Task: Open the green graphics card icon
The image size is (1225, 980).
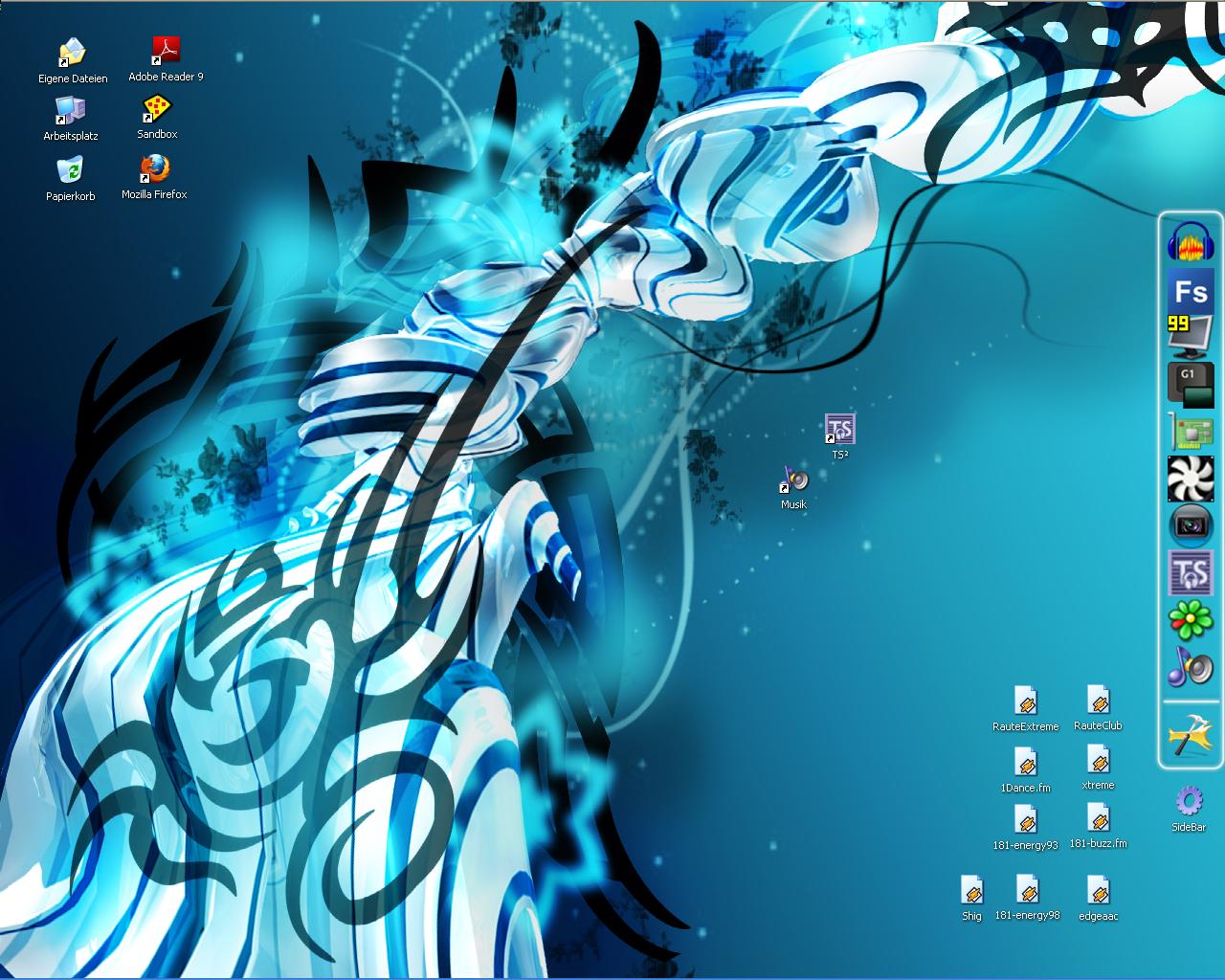Action: pos(1191,432)
